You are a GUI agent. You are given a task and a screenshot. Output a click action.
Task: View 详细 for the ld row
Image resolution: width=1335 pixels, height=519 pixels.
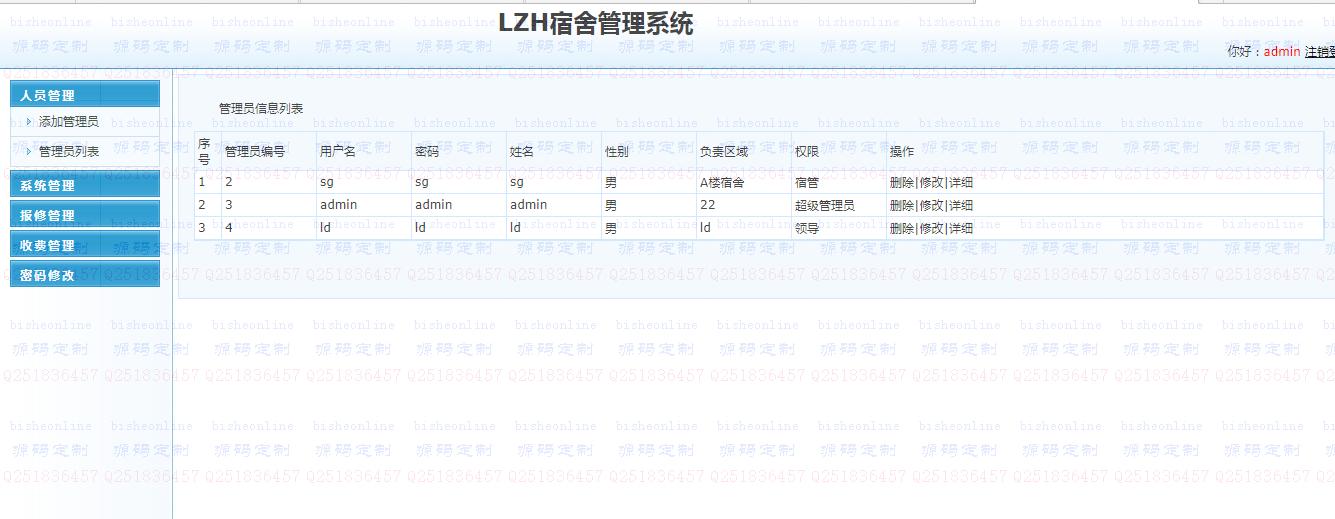coord(961,228)
